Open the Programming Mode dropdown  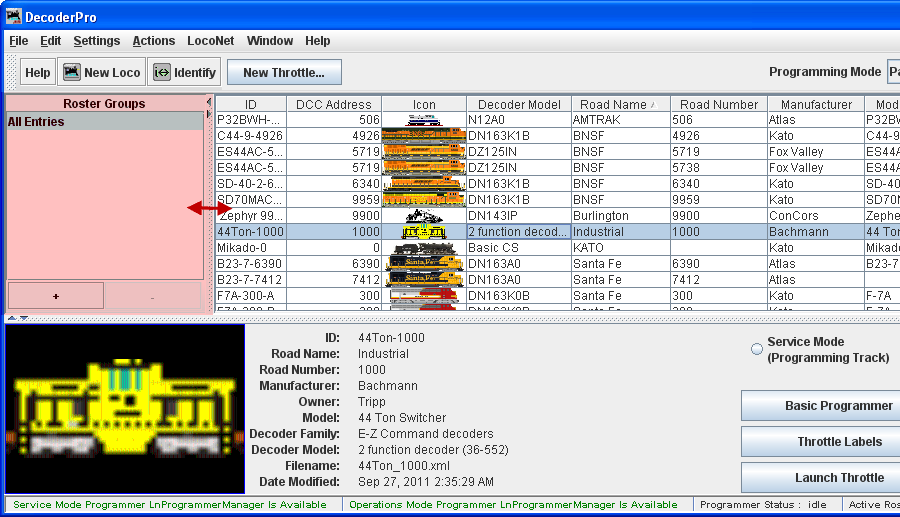click(892, 72)
